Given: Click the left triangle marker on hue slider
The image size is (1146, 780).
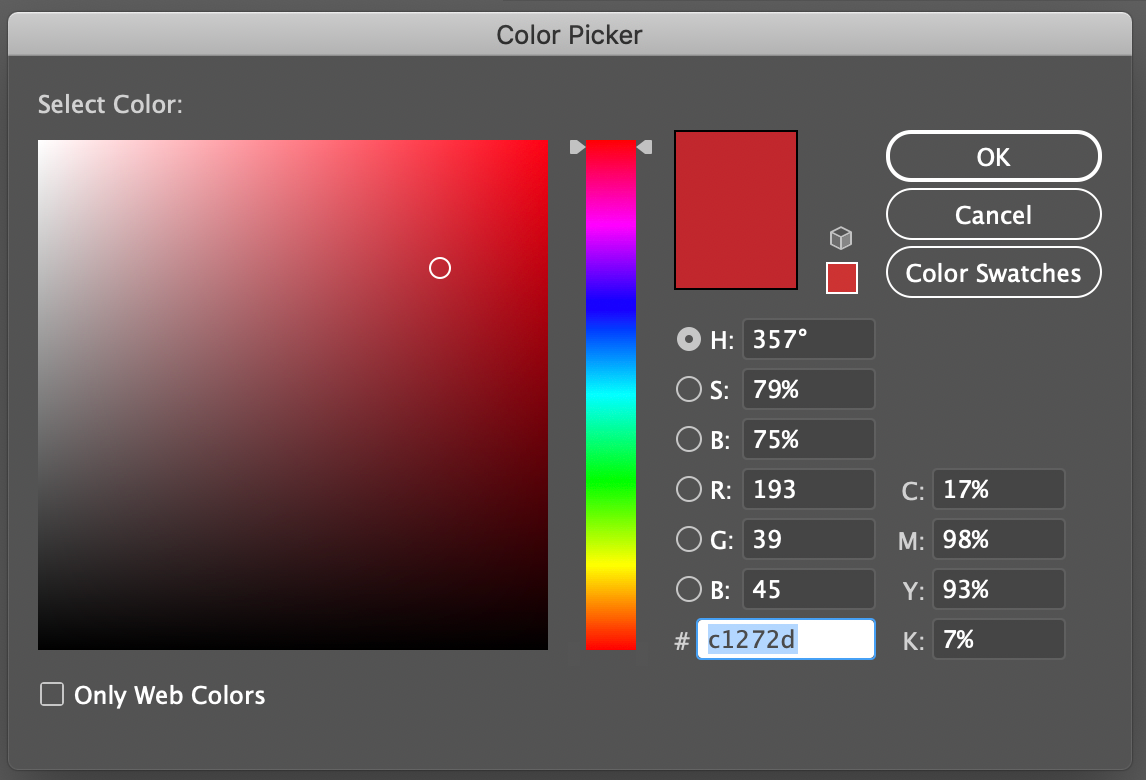Looking at the screenshot, I should coord(577,146).
